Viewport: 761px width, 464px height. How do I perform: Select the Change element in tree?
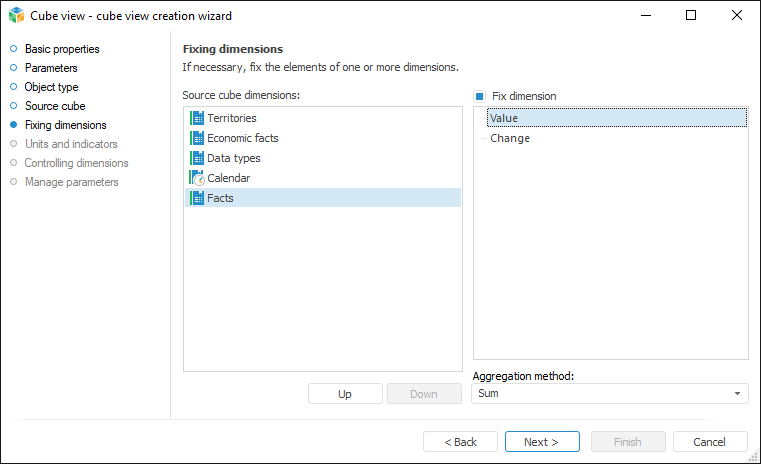pyautogui.click(x=510, y=138)
